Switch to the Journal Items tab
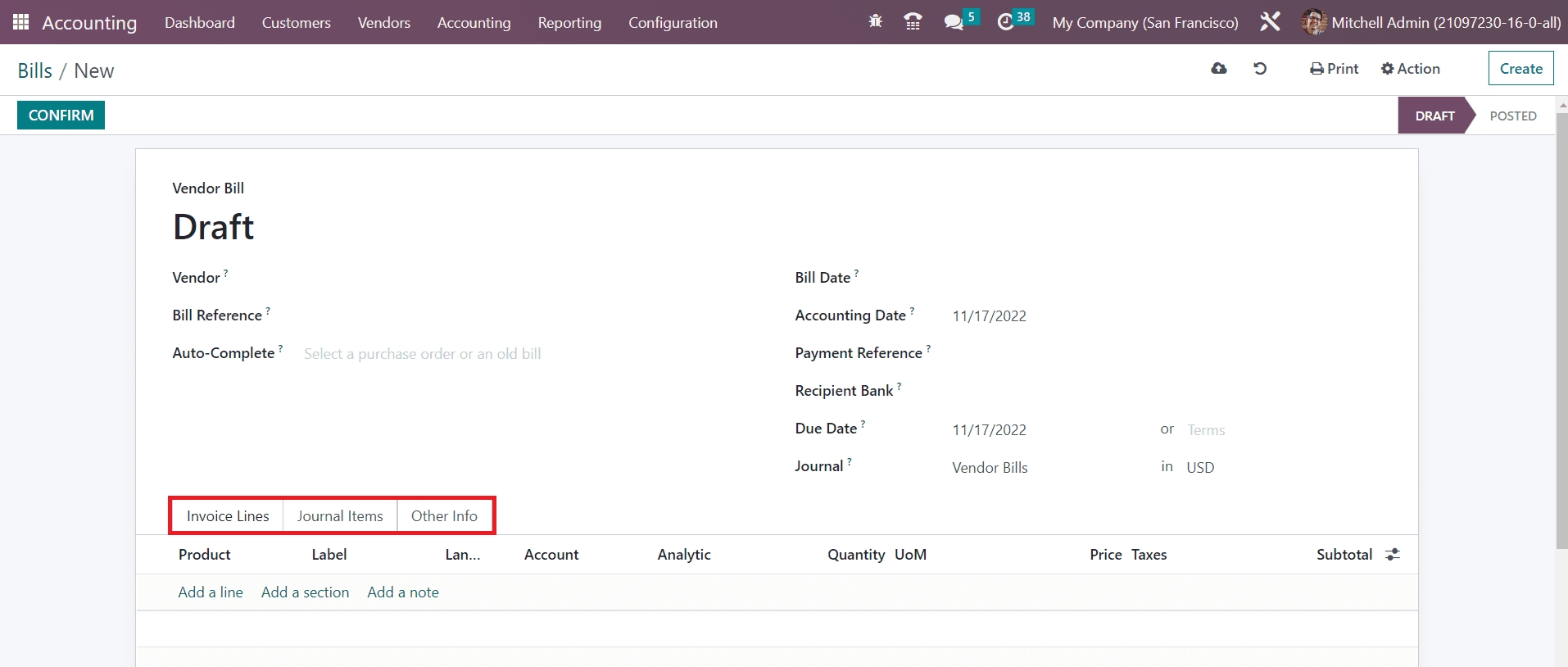The height and width of the screenshot is (667, 1568). click(x=340, y=516)
